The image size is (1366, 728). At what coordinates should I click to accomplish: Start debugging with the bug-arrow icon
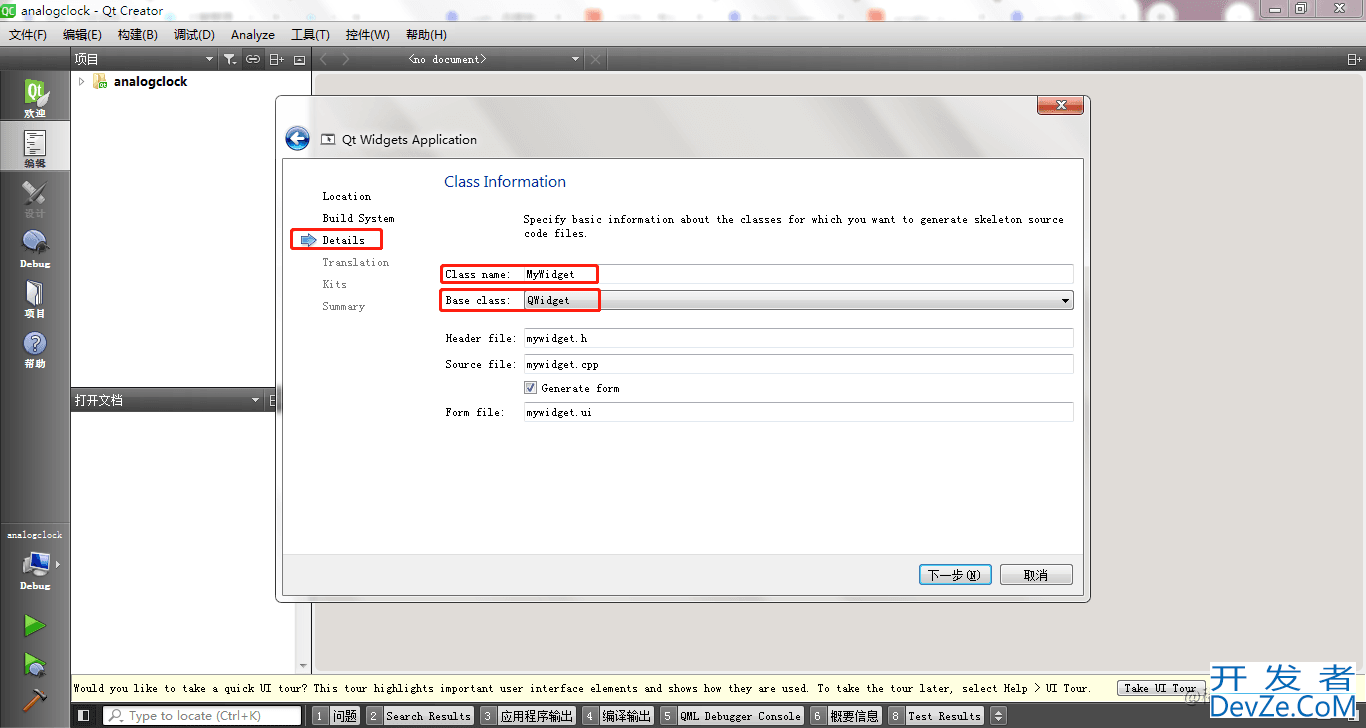[35, 663]
